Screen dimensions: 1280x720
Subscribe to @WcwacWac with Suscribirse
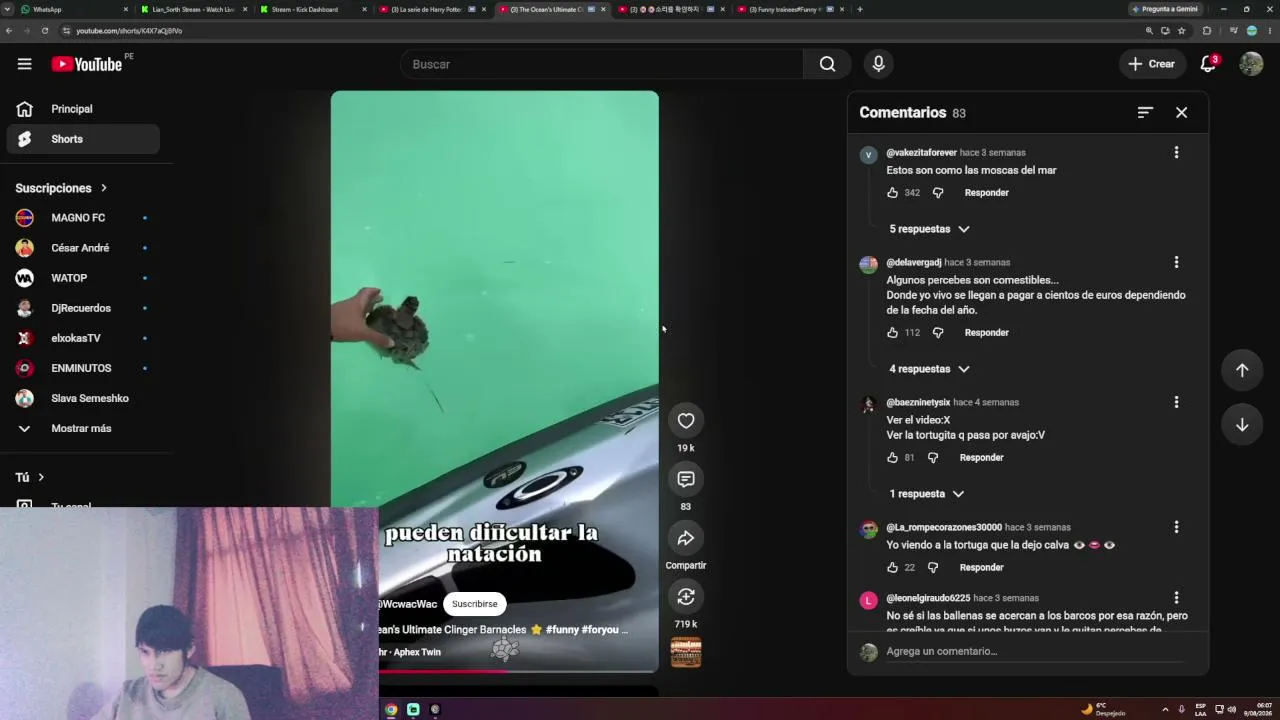coord(474,604)
